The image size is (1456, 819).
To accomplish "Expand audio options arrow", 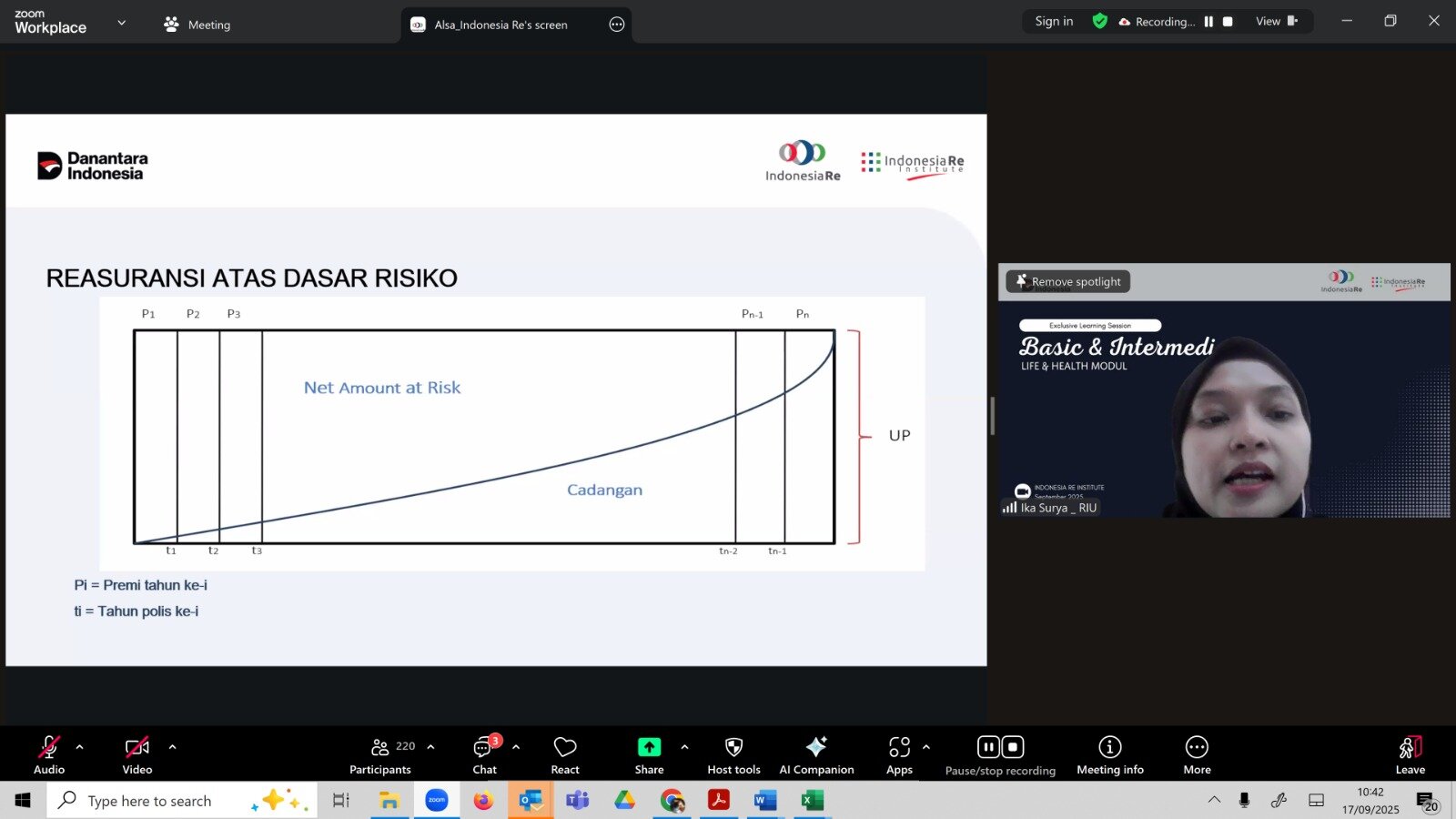I will (x=80, y=747).
